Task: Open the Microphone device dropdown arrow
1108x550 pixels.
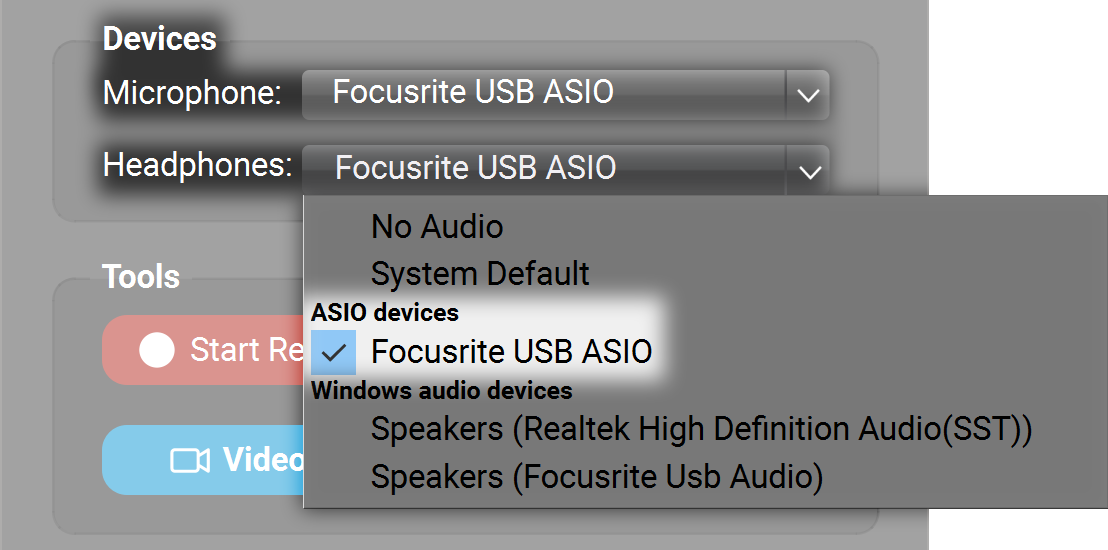Action: (808, 95)
